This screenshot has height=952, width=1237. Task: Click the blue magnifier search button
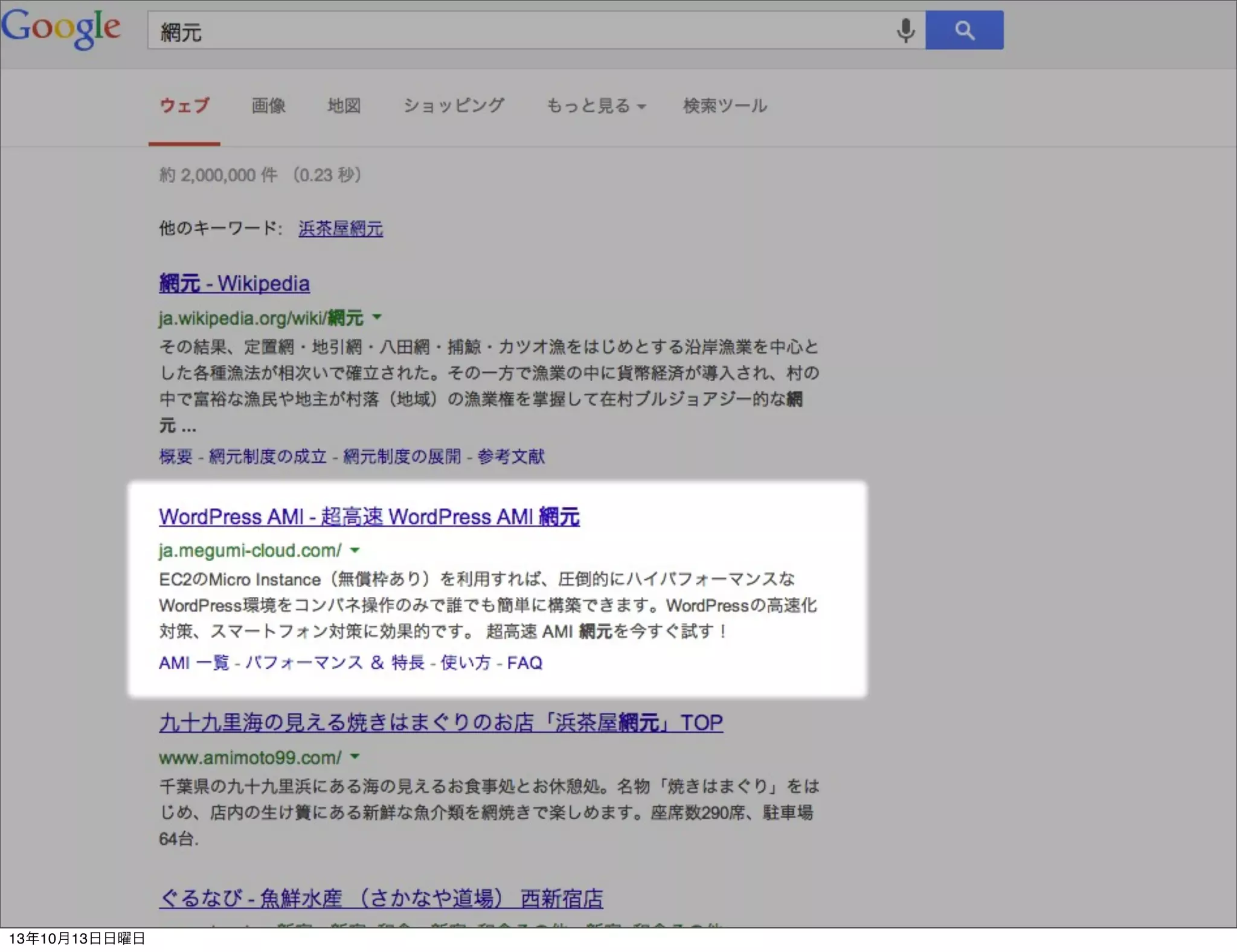click(x=965, y=30)
